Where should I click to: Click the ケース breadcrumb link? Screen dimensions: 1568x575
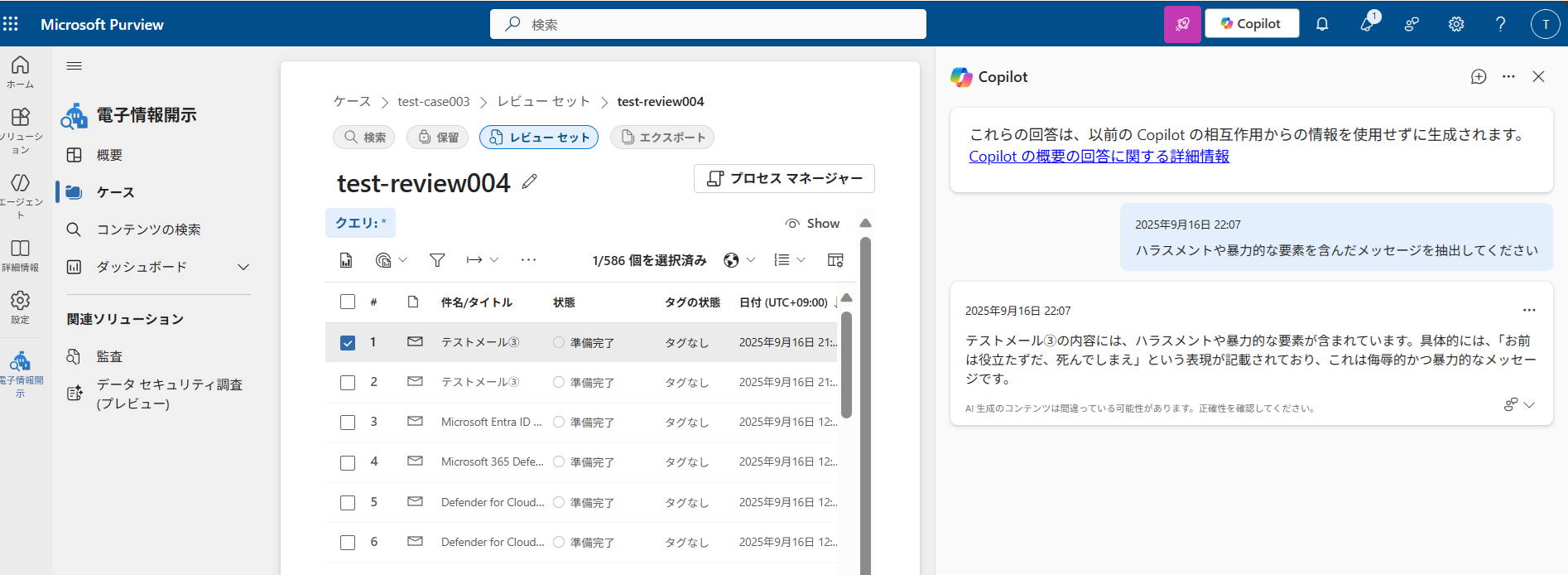pos(352,101)
